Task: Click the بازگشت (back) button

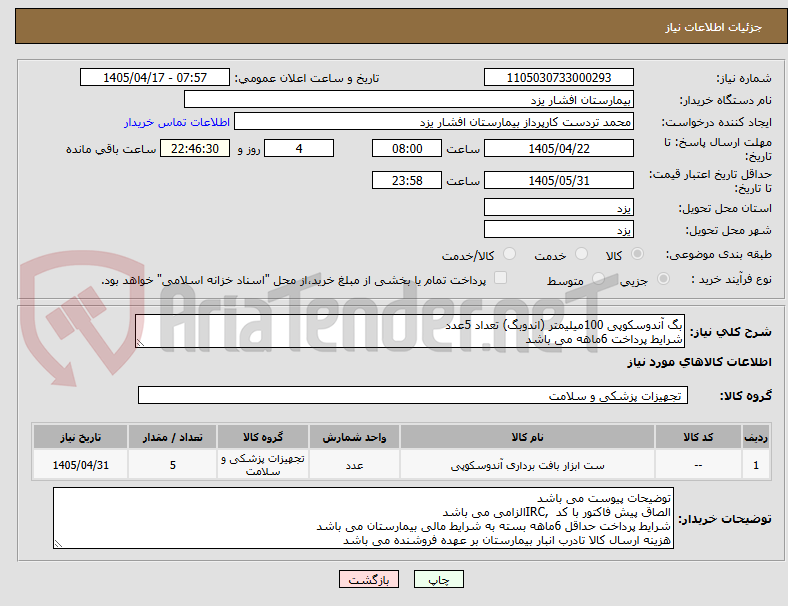Action: (x=369, y=579)
